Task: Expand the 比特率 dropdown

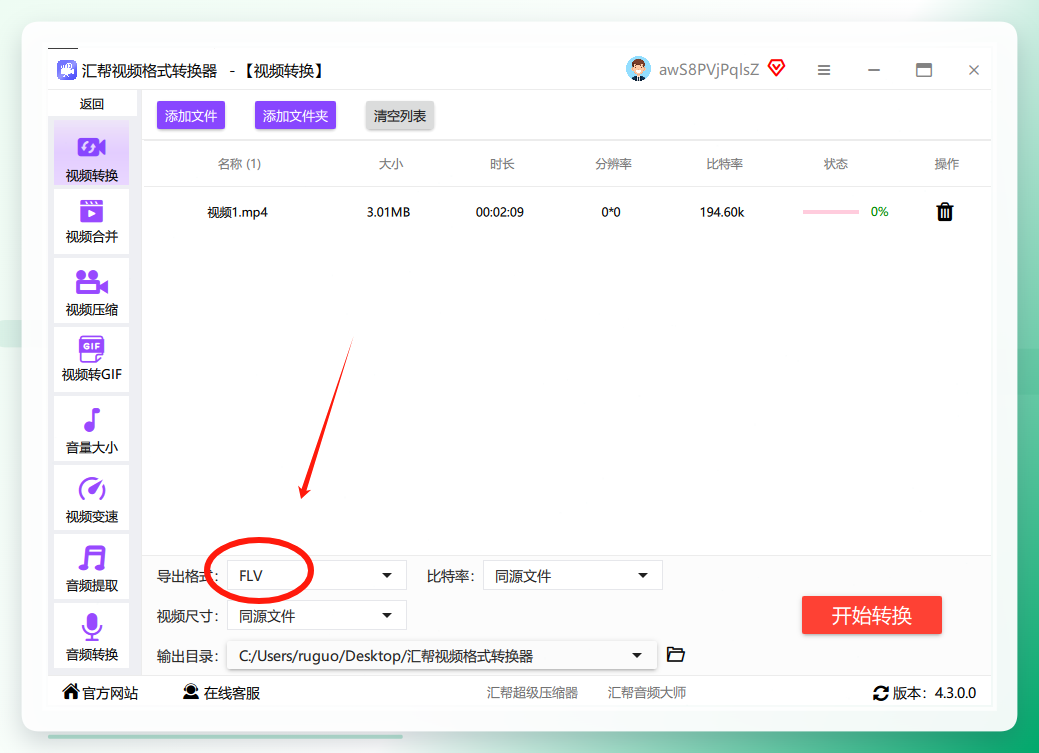Action: pyautogui.click(x=573, y=575)
